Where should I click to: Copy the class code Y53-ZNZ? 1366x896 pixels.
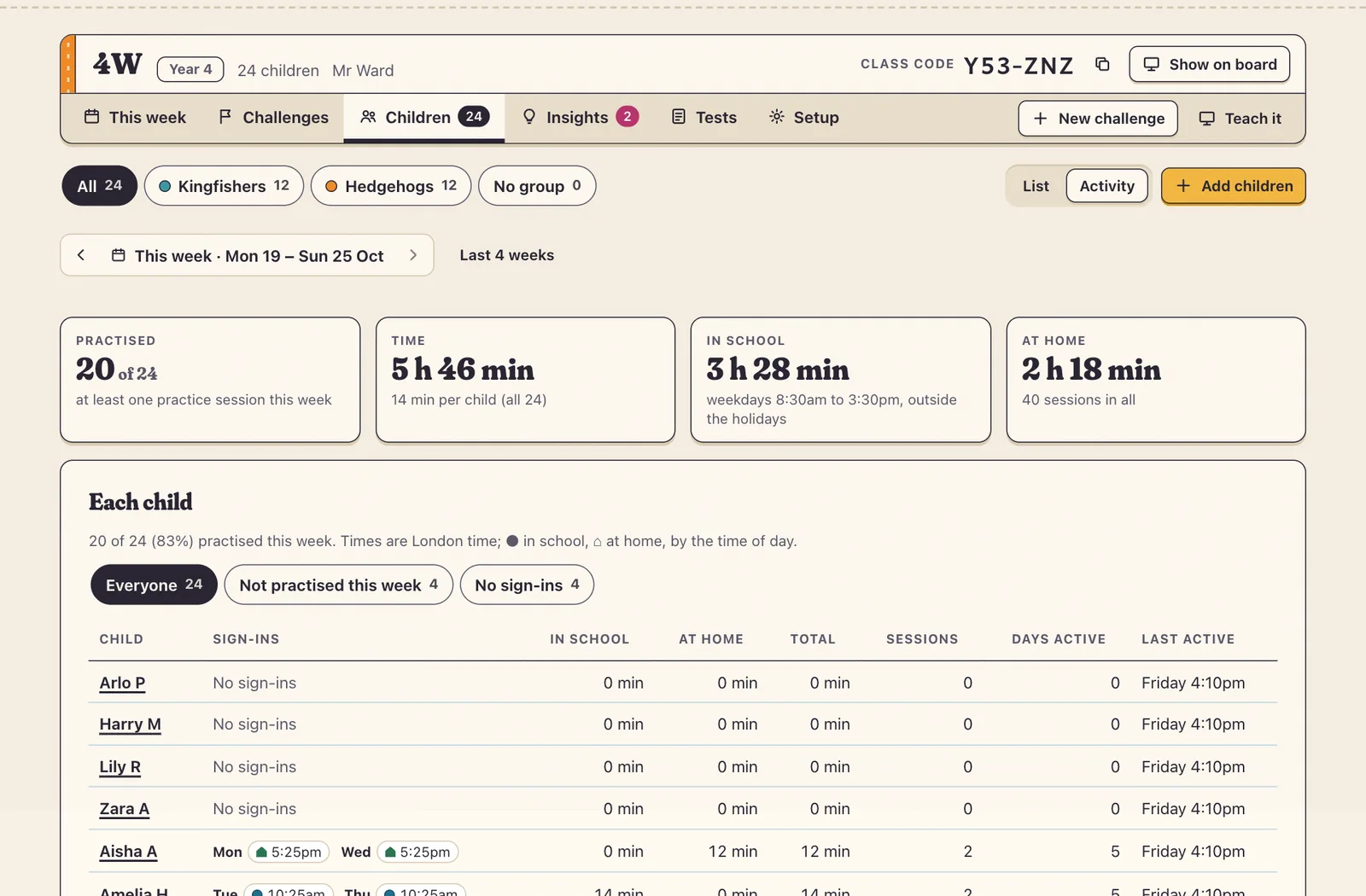point(1102,65)
